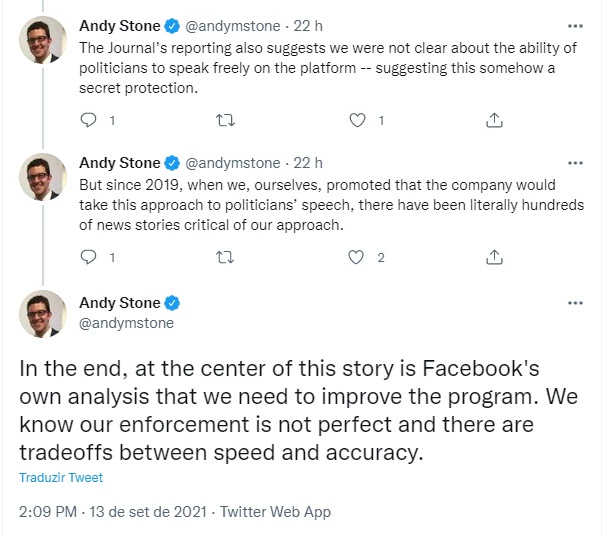Click Andy Stone's avatar on second tweet
This screenshot has width=607, height=536.
(x=43, y=177)
